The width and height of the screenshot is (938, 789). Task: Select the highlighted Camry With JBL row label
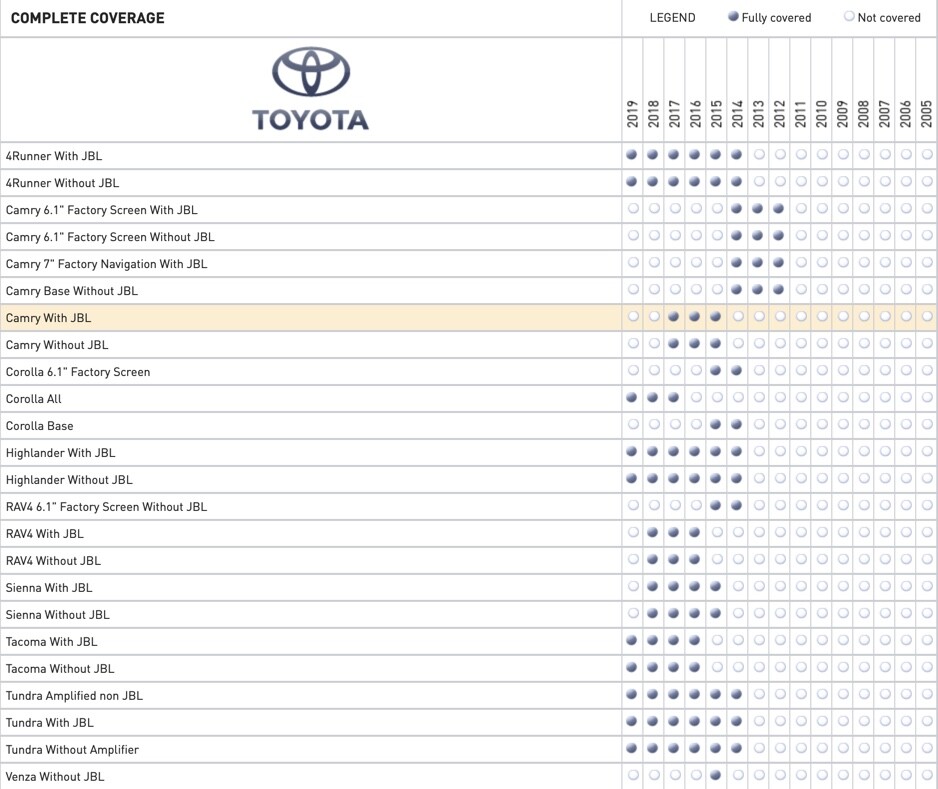(x=48, y=318)
